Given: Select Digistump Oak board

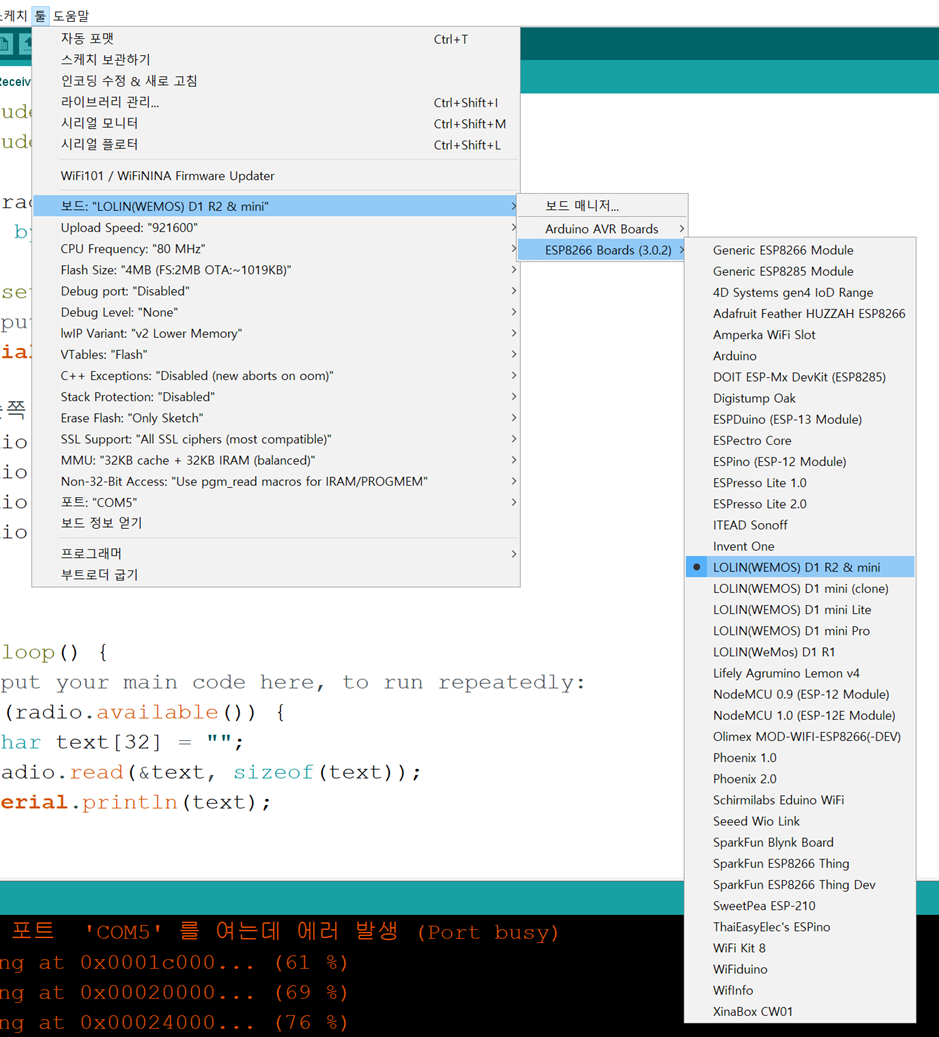Looking at the screenshot, I should click(800, 398).
